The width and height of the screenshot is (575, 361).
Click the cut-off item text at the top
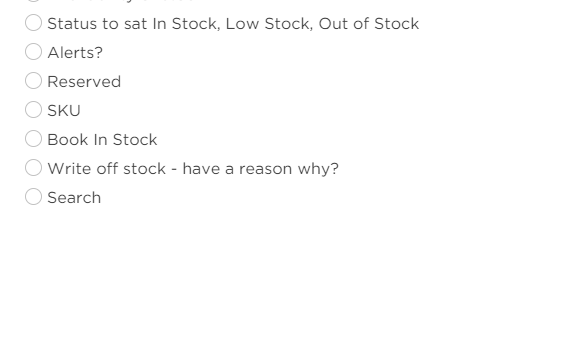[121, 1]
